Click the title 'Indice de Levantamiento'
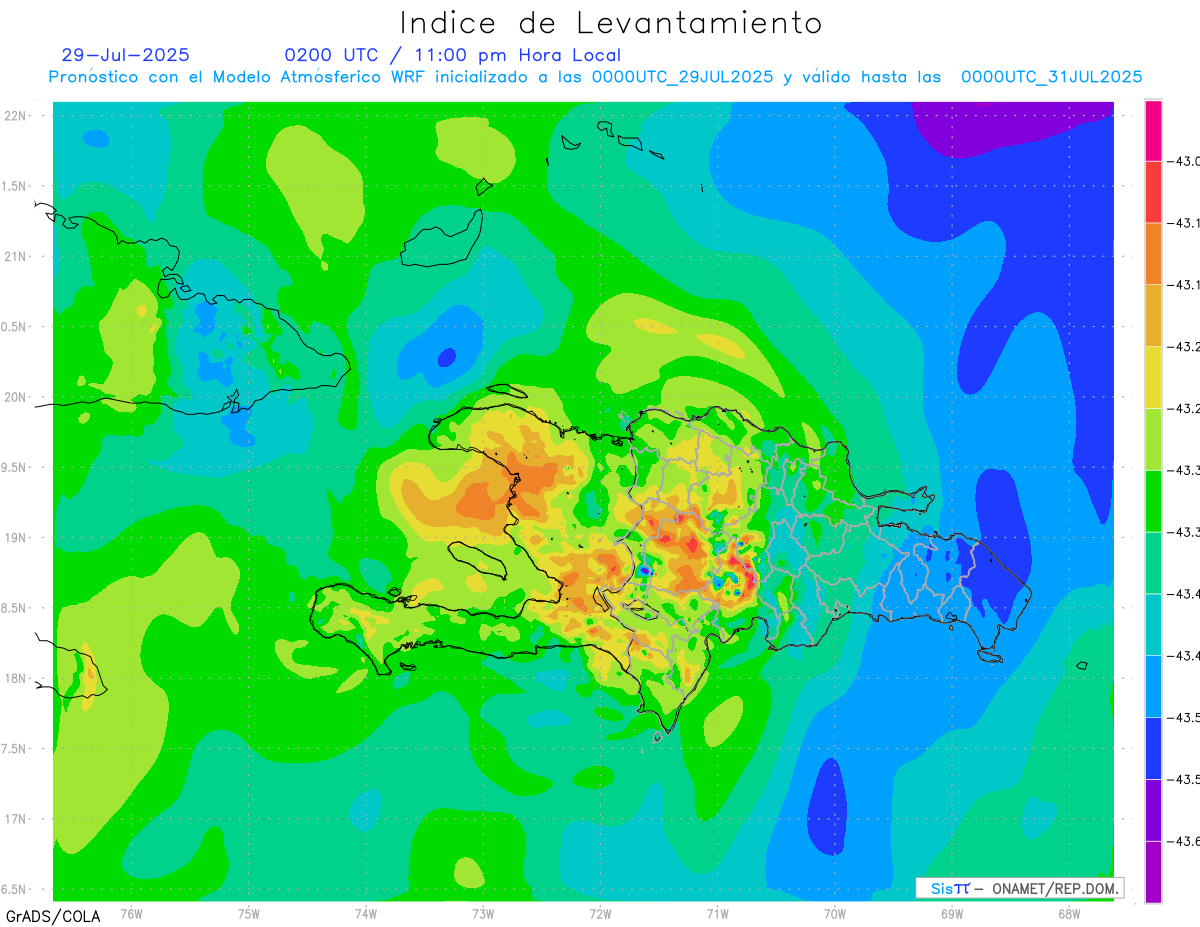 click(x=611, y=22)
